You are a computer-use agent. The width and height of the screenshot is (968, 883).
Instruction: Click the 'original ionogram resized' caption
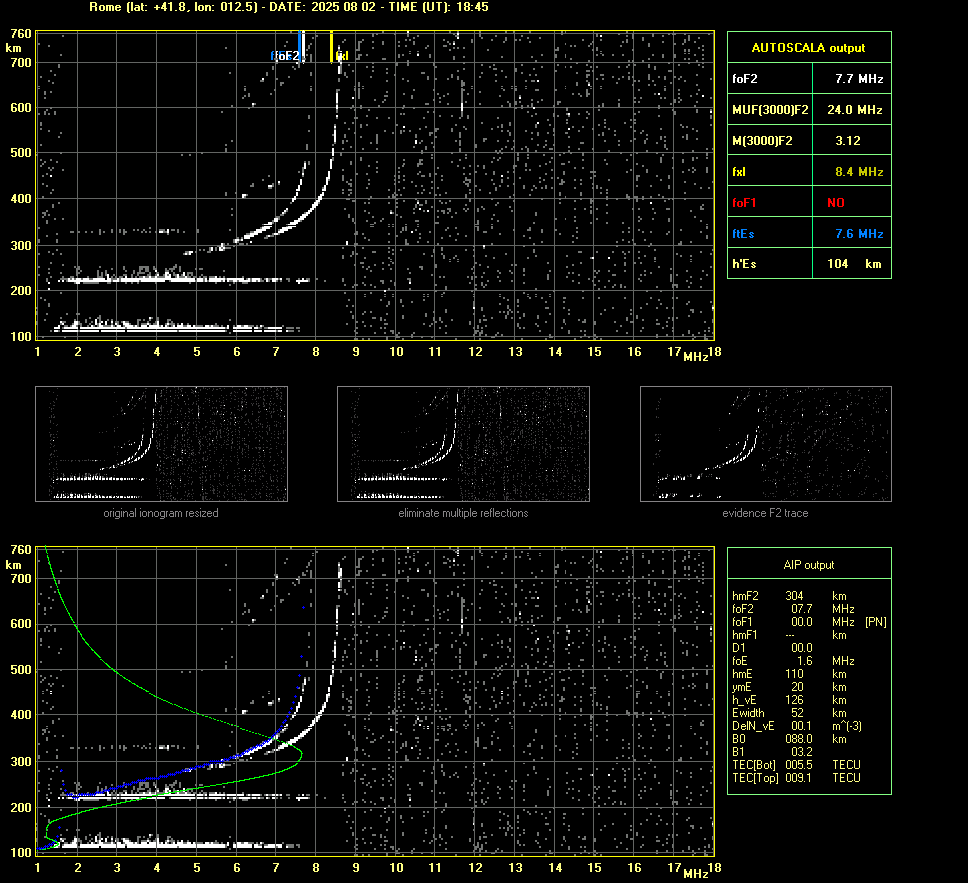(161, 513)
